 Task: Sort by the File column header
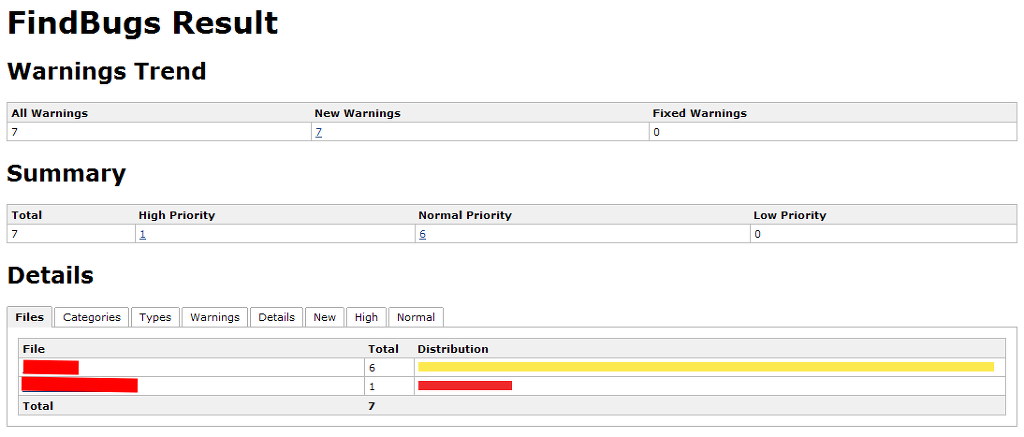[34, 349]
